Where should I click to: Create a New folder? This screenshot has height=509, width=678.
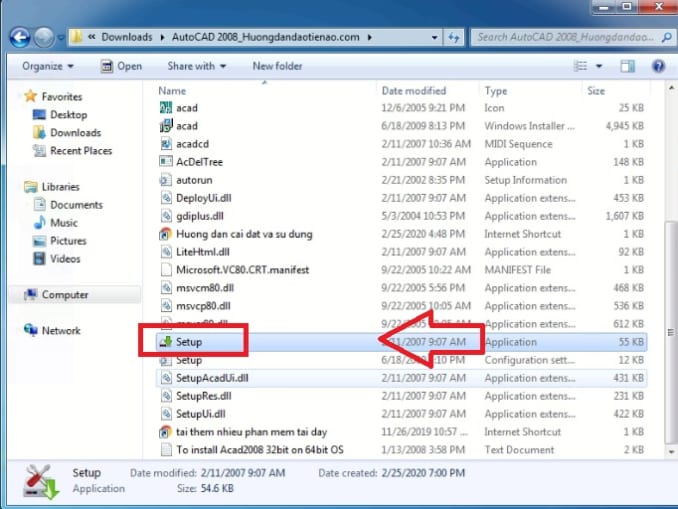[x=277, y=66]
